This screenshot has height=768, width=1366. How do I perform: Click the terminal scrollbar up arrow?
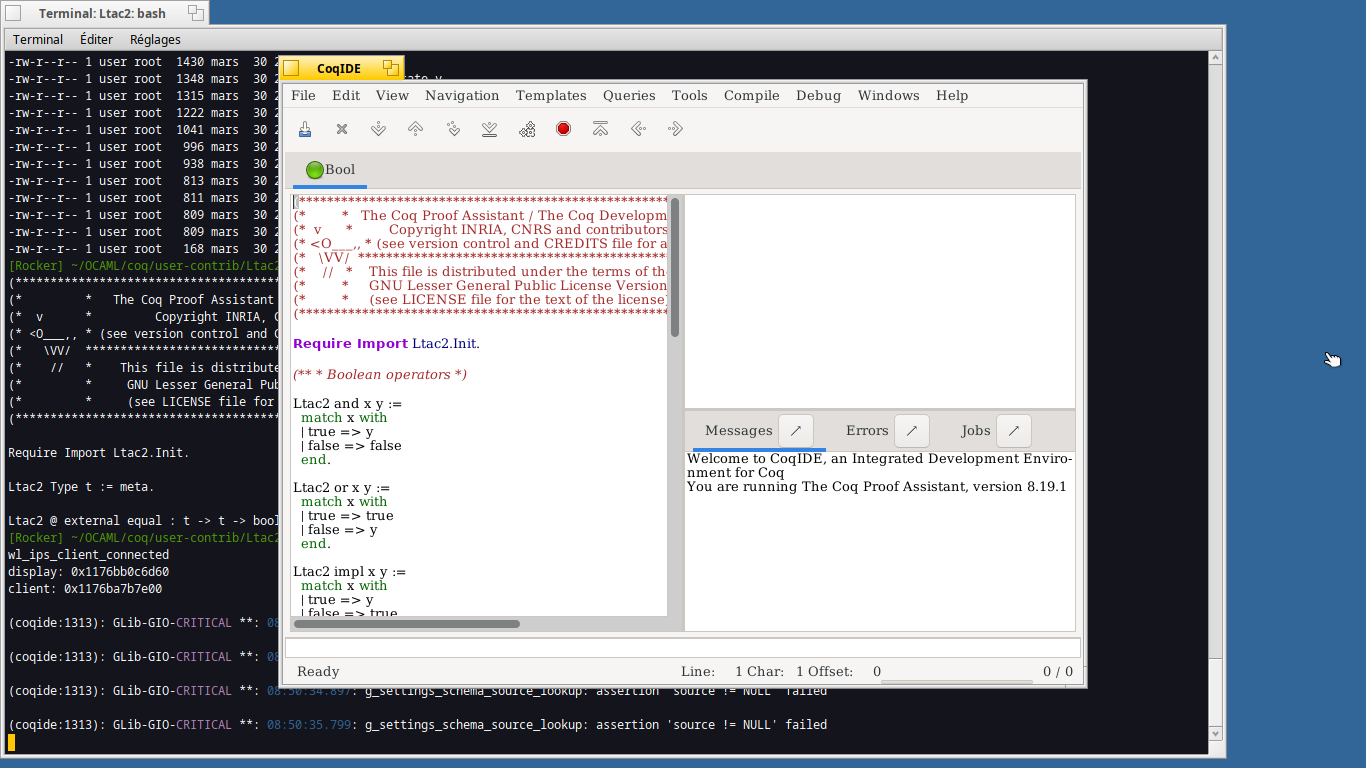click(1216, 59)
